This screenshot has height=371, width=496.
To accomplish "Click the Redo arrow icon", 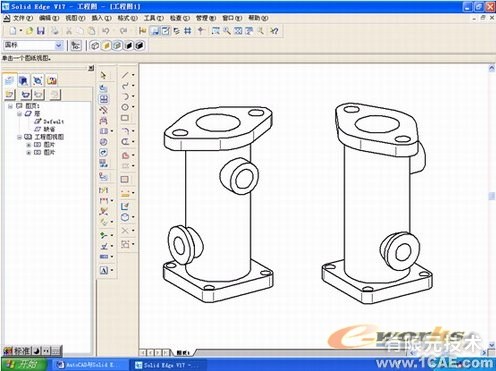I will pyautogui.click(x=123, y=31).
